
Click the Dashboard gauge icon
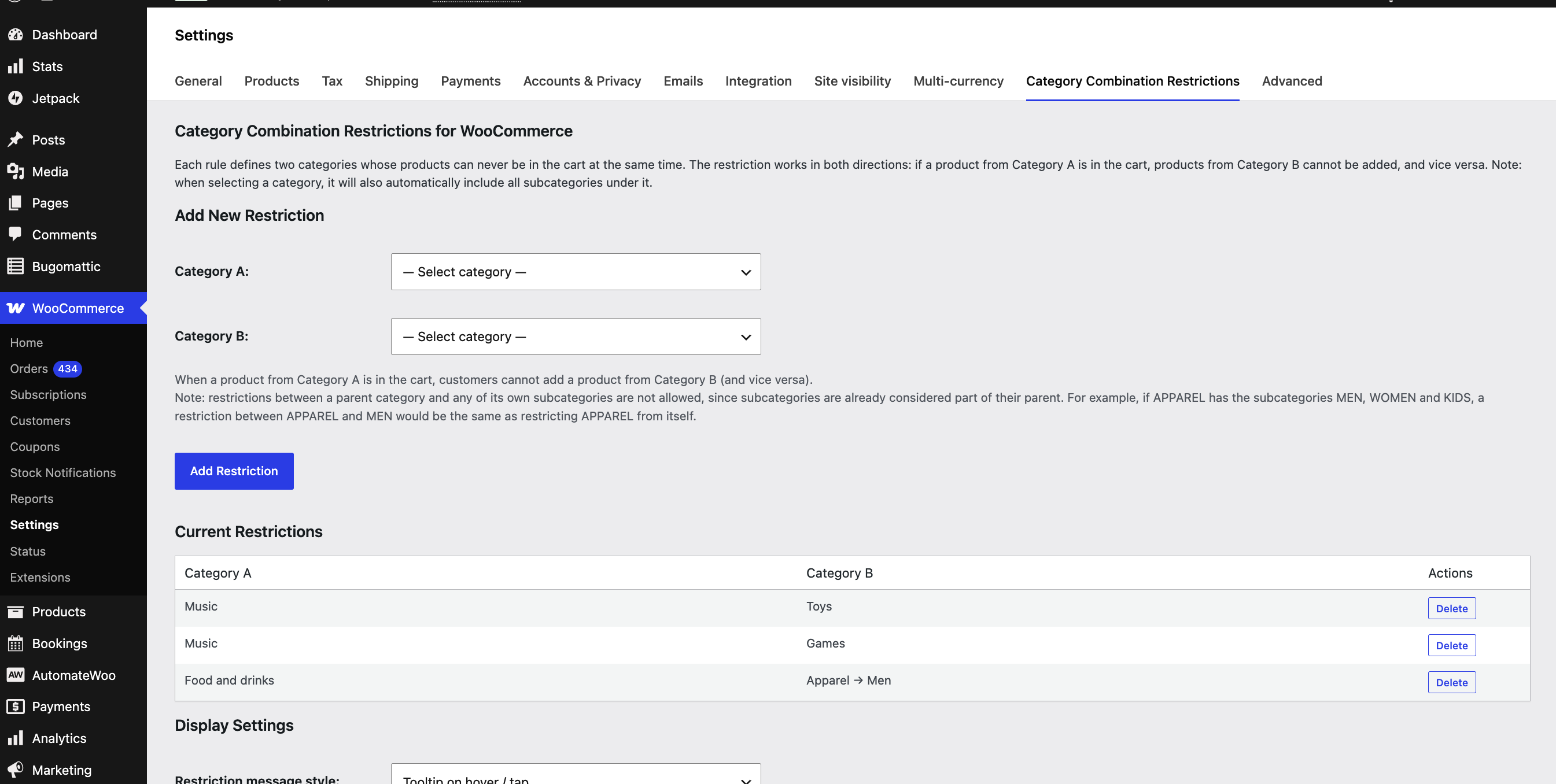(16, 35)
